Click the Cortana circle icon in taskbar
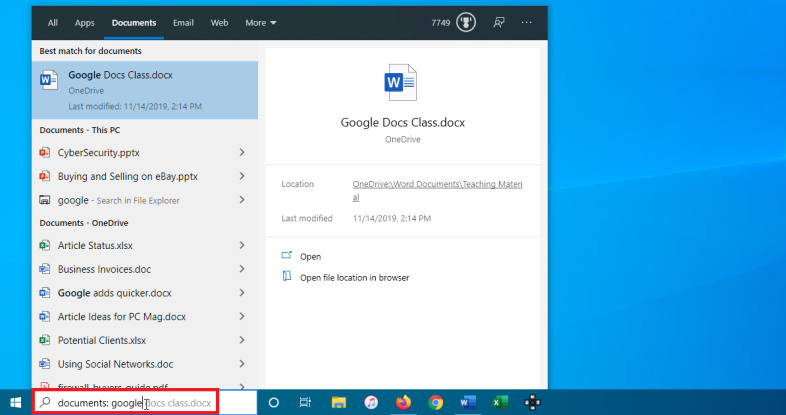The image size is (786, 415). (x=273, y=402)
